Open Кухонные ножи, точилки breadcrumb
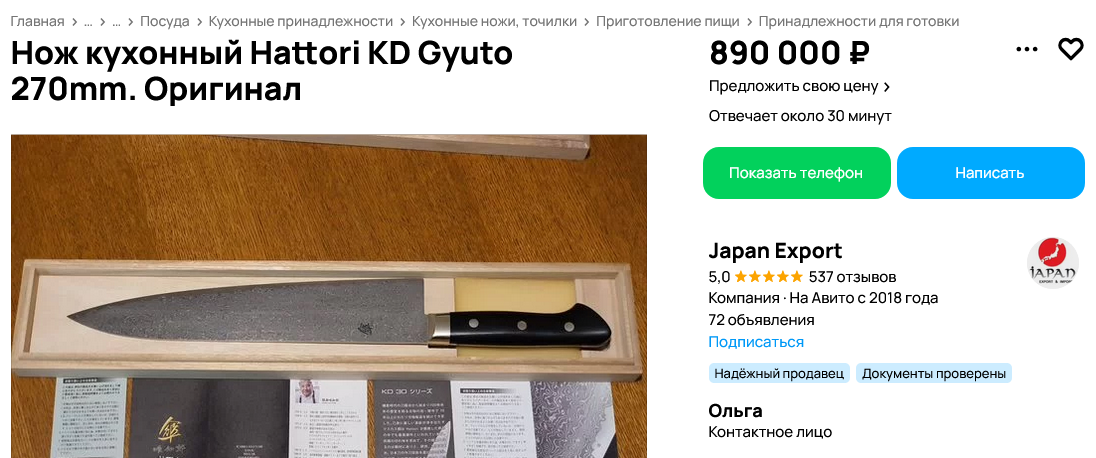 (494, 22)
